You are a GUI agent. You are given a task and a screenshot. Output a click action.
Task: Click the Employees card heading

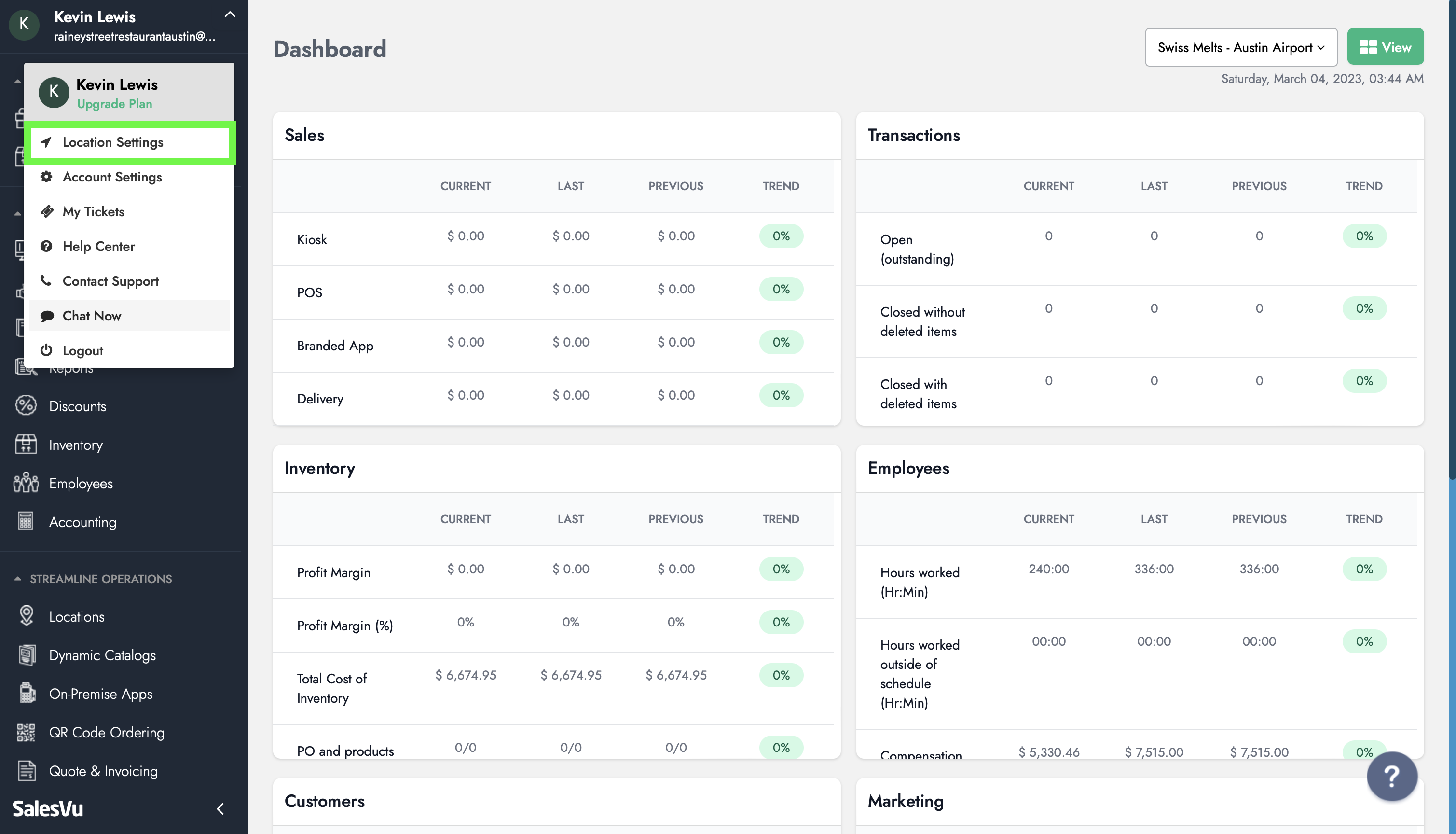pyautogui.click(x=908, y=469)
